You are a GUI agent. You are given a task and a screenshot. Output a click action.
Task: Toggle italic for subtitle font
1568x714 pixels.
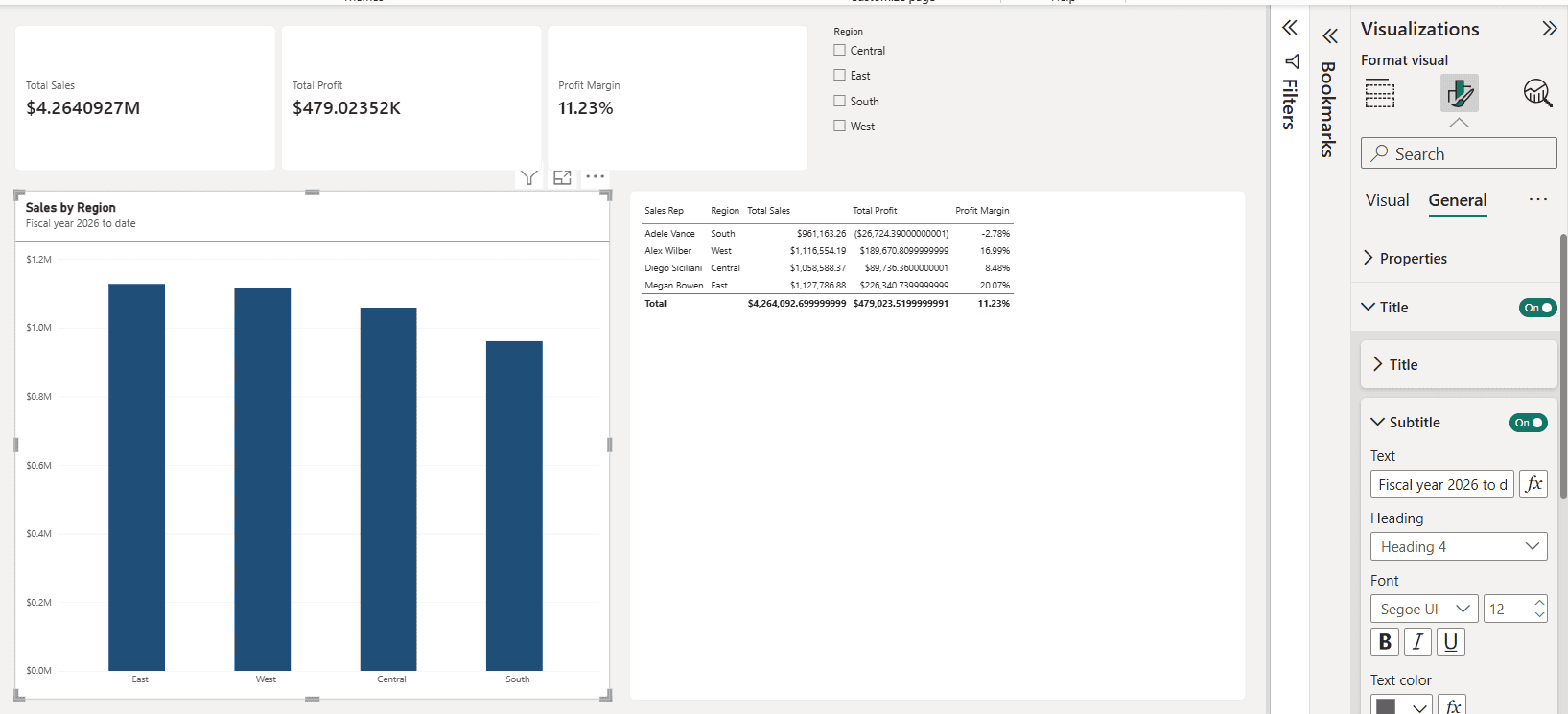click(1417, 642)
